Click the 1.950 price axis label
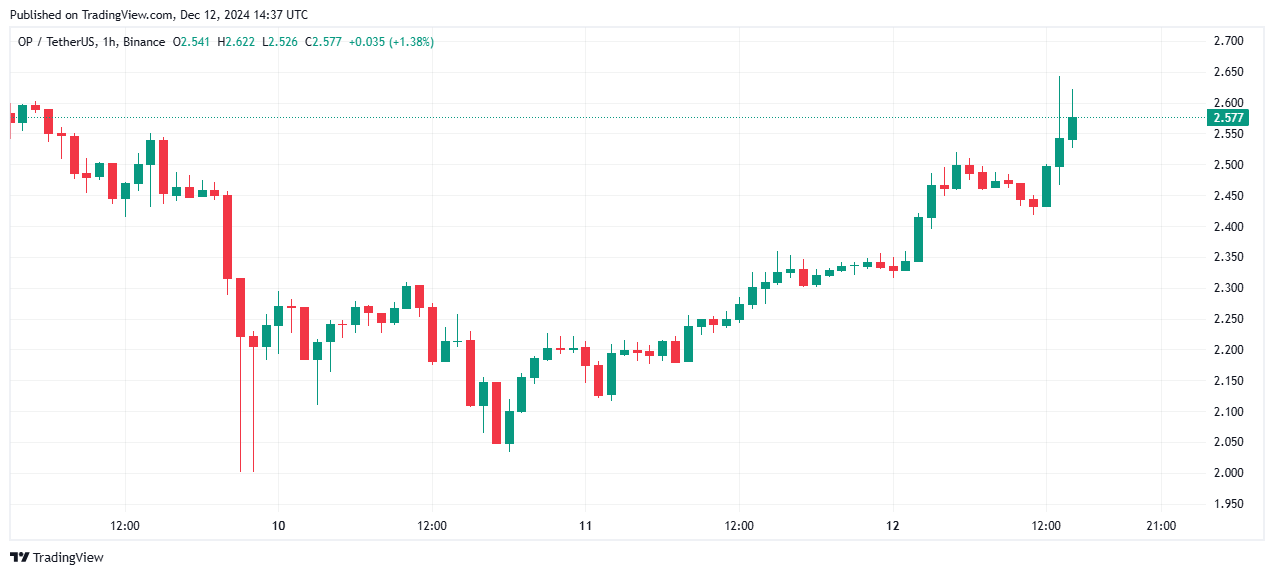Screen dimensions: 1274x575 tap(1227, 504)
